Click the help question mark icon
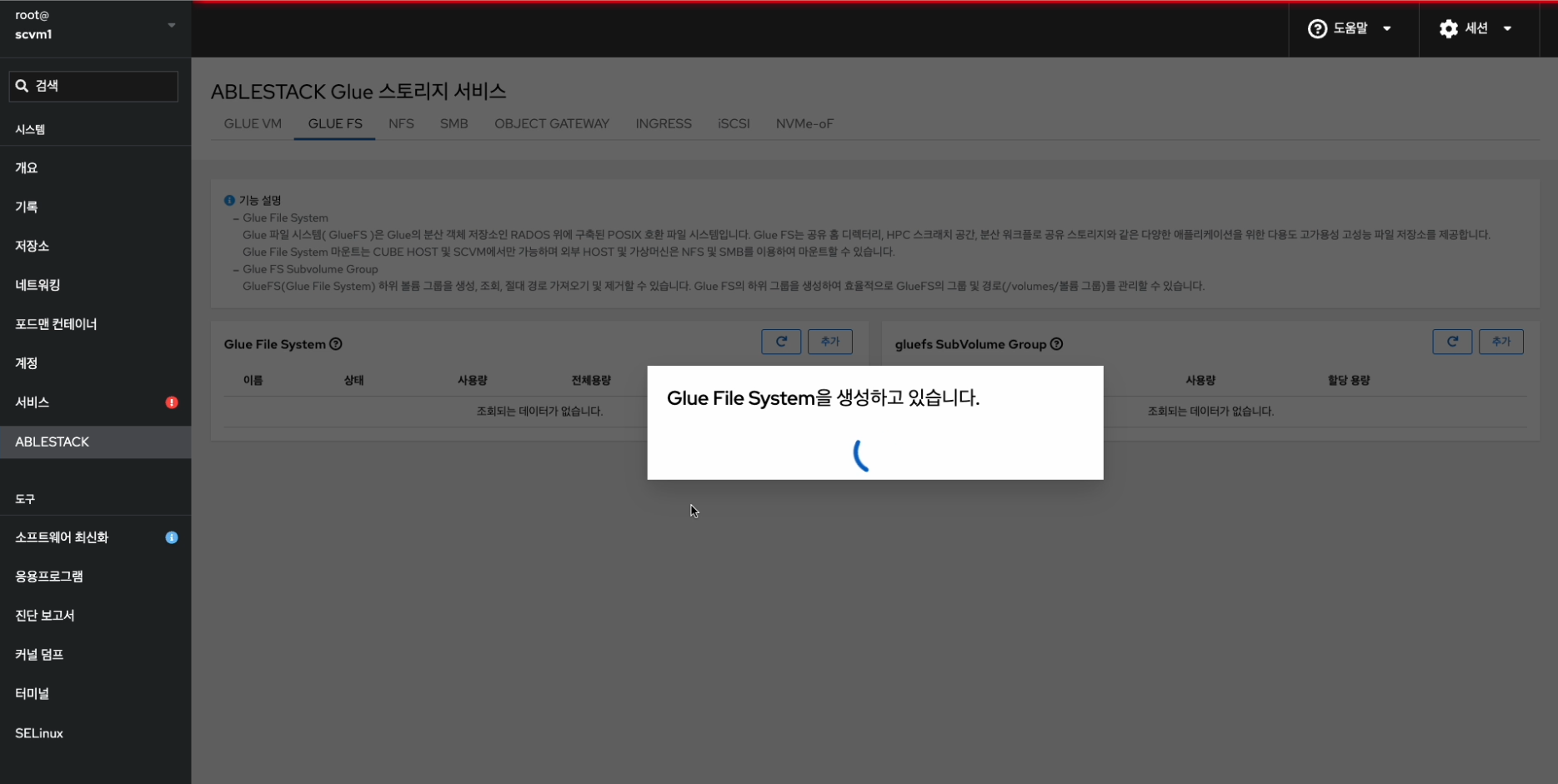1558x784 pixels. tap(1317, 28)
